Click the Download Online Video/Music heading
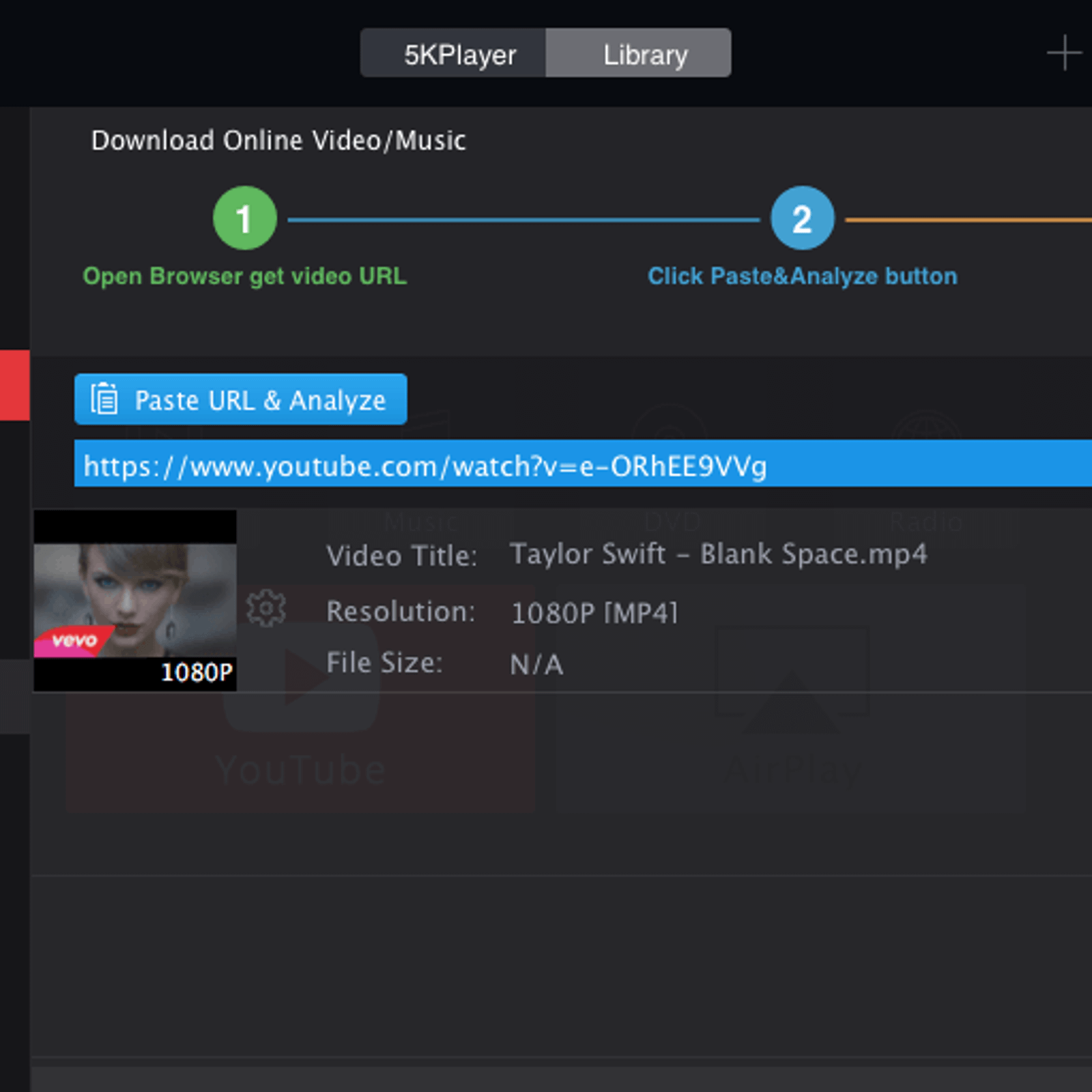Viewport: 1092px width, 1092px height. click(x=278, y=141)
